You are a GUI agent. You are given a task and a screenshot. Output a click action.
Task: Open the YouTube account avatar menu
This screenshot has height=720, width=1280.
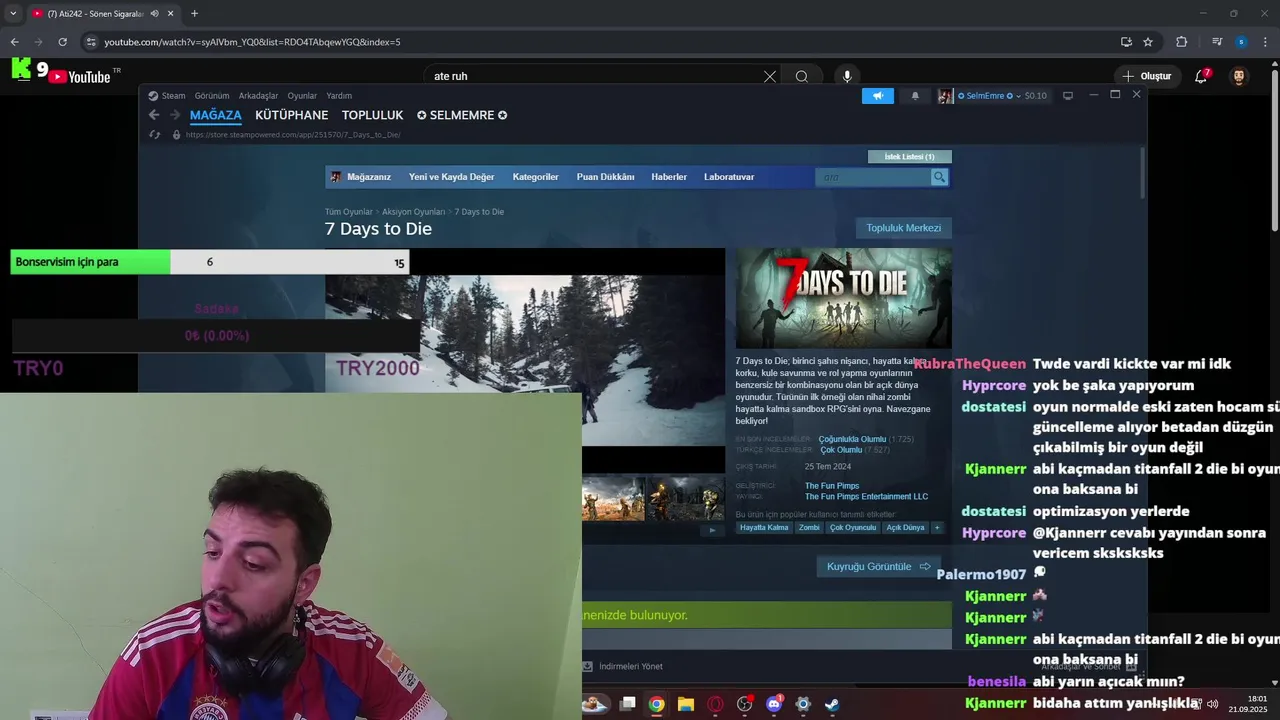pos(1239,76)
